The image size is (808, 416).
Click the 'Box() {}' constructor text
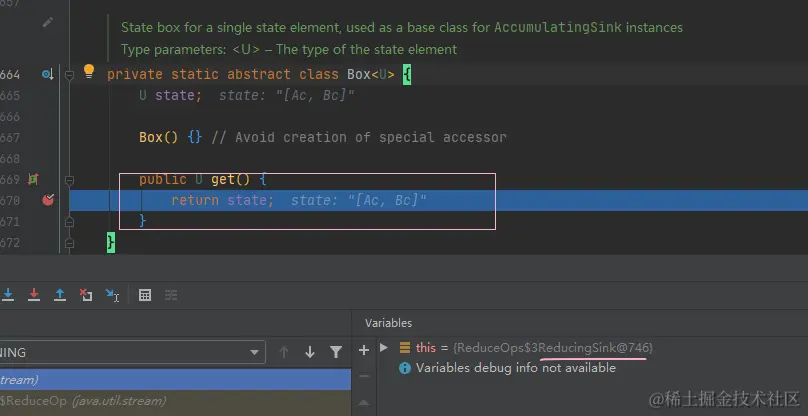(170, 138)
